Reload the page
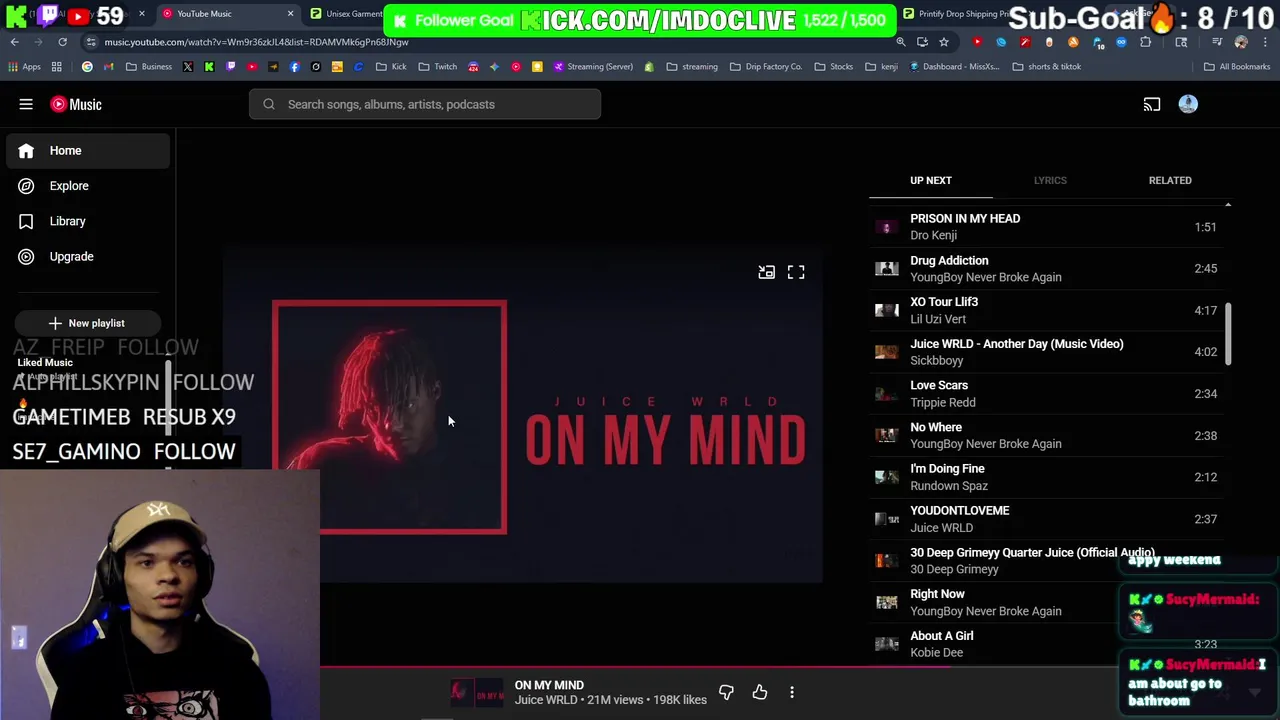Image resolution: width=1280 pixels, height=720 pixels. (62, 42)
